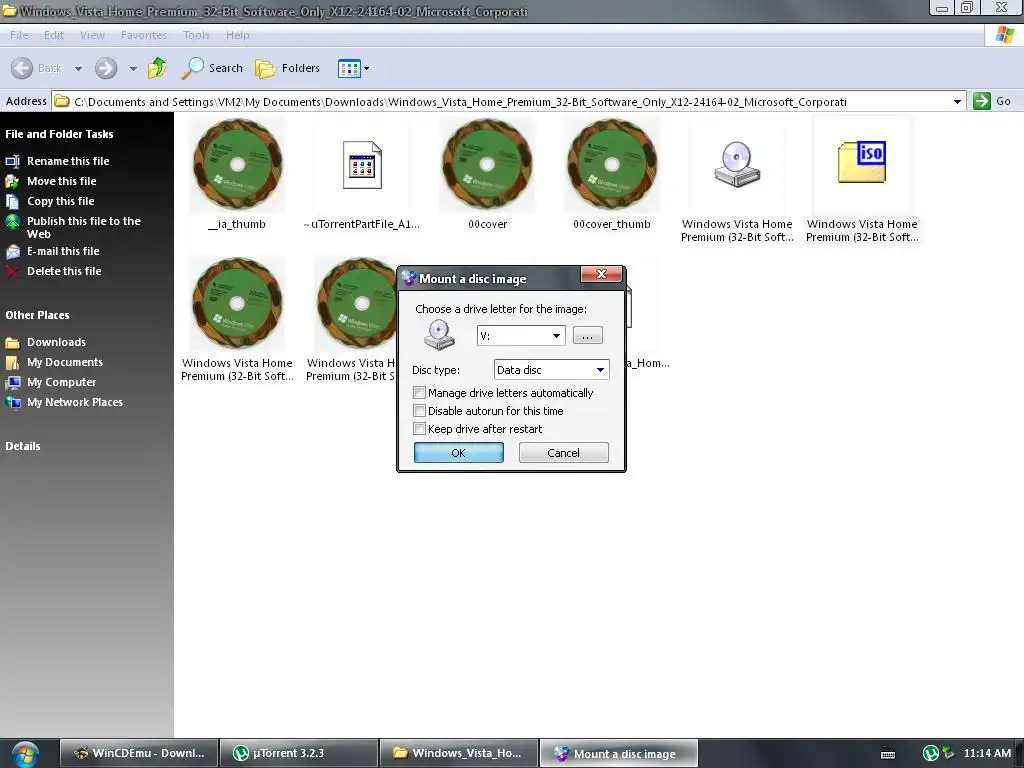Click the Forward arrow button in Explorer

106,68
